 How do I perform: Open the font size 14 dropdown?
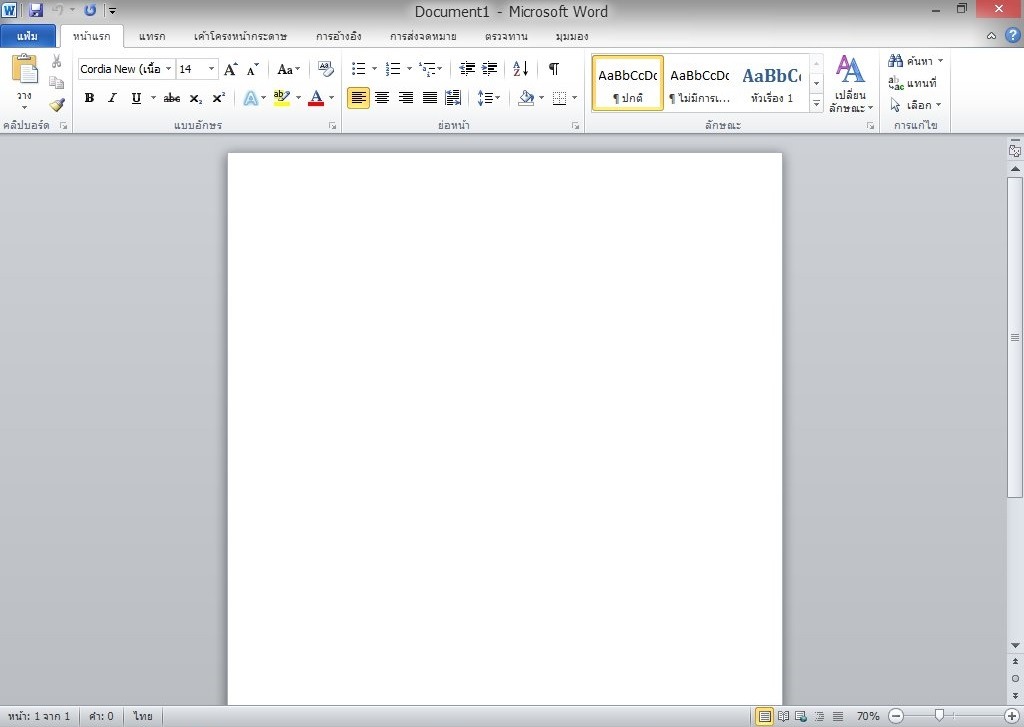pos(212,69)
